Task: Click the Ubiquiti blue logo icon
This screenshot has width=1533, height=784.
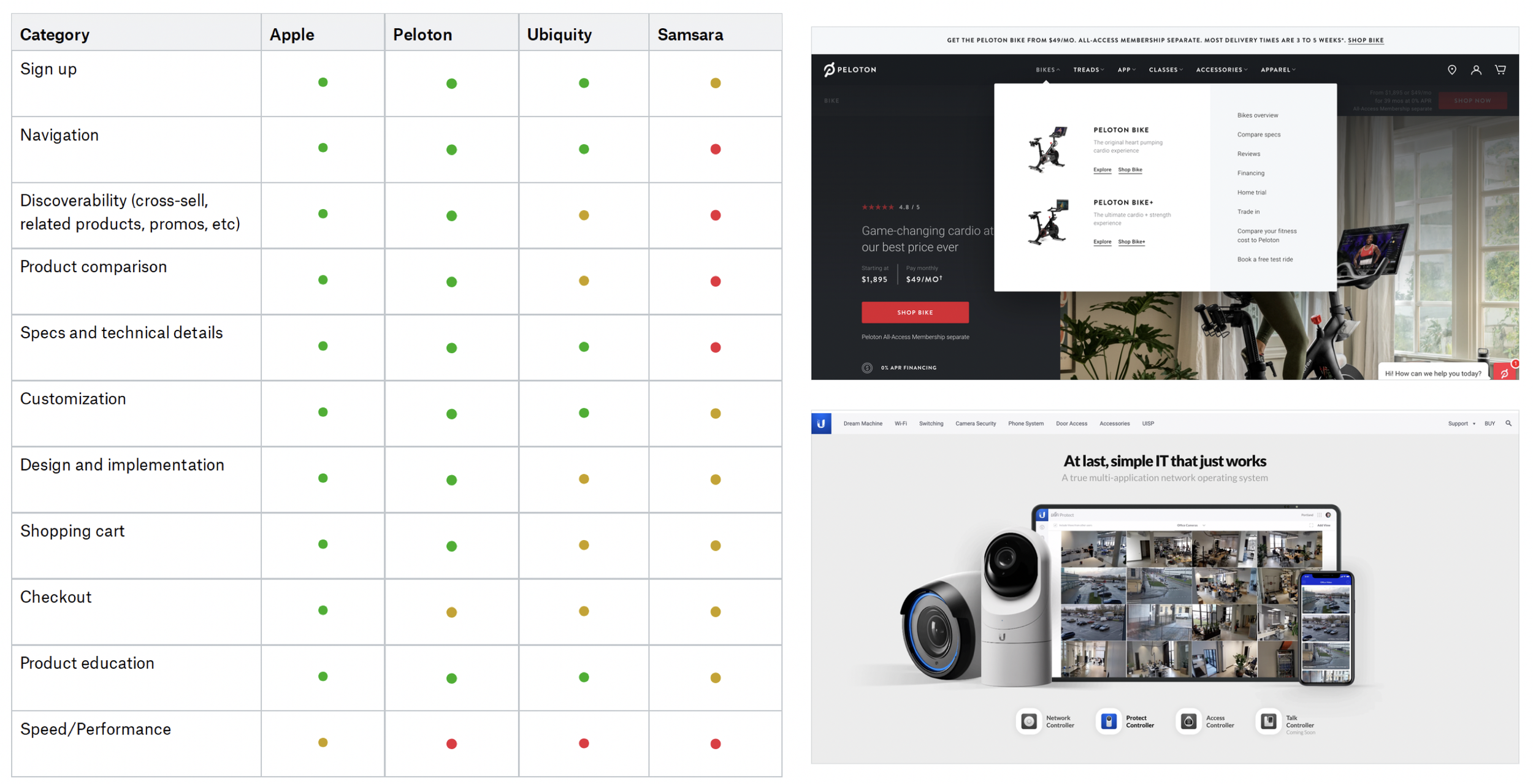Action: [x=821, y=423]
